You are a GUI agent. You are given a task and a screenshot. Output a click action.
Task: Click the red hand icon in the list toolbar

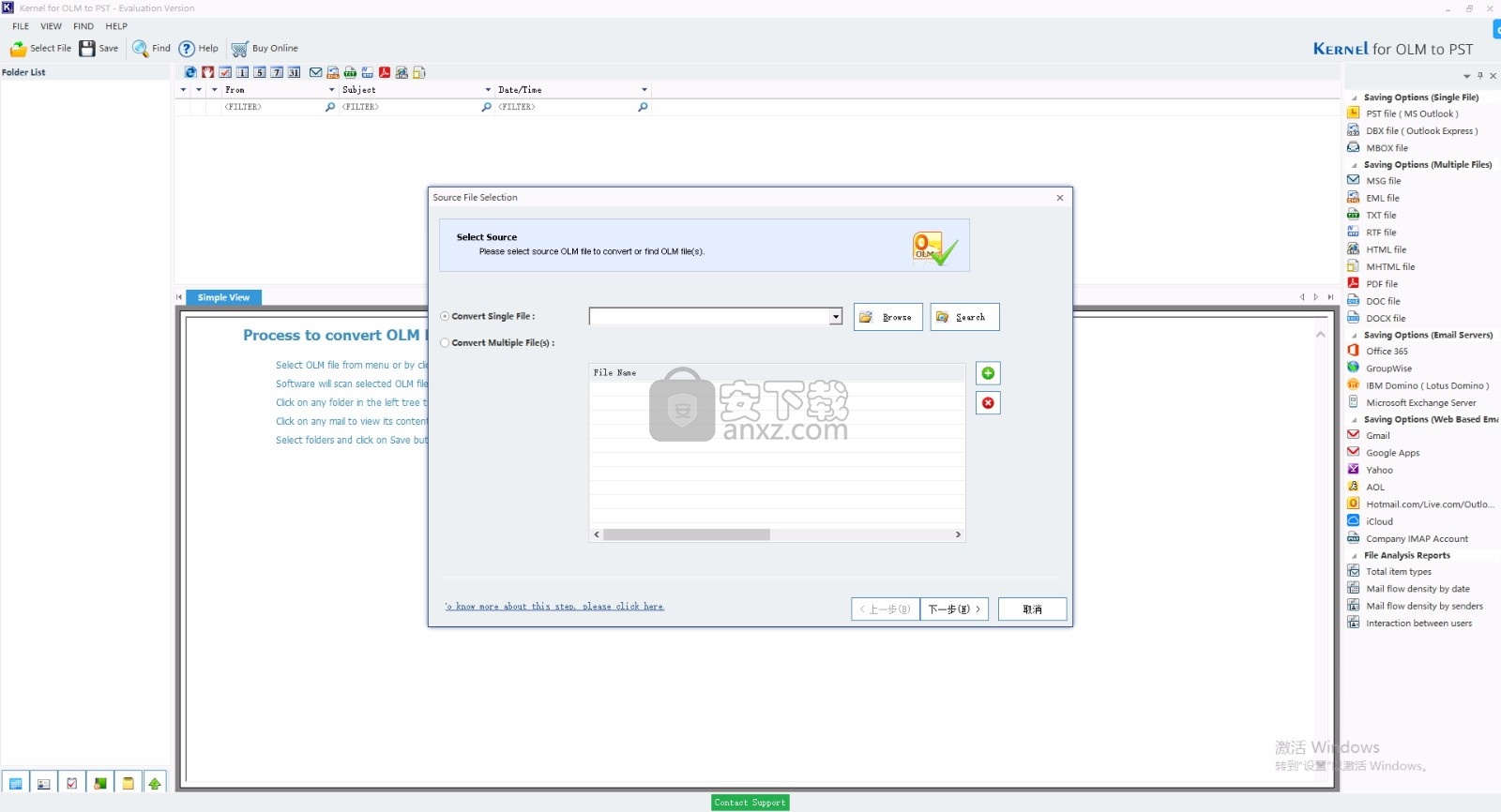coord(208,72)
